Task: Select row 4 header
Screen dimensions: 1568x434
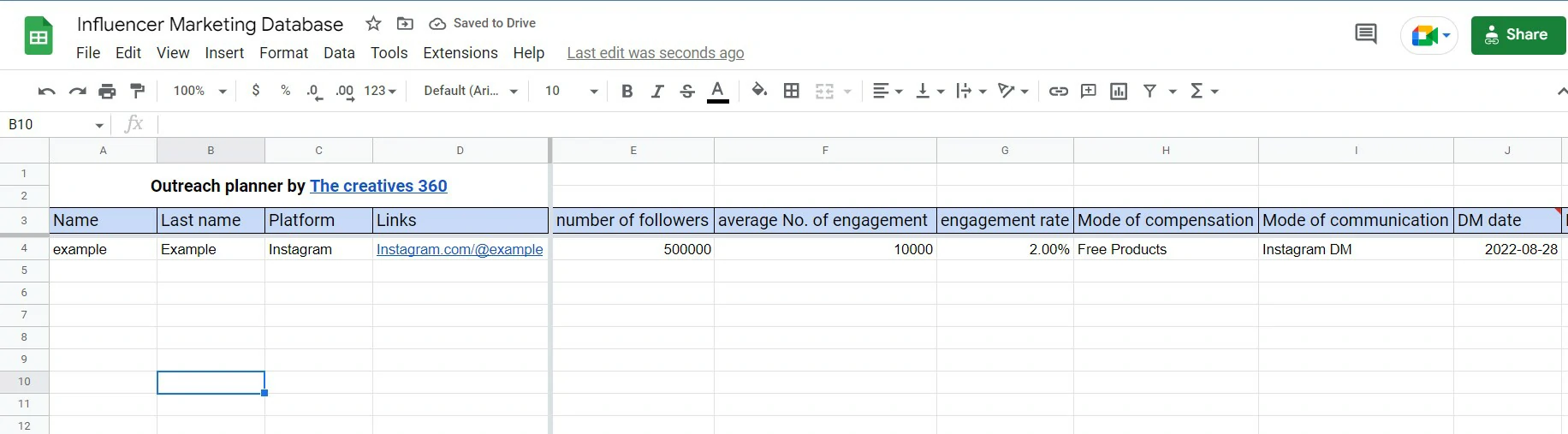Action: coord(24,248)
